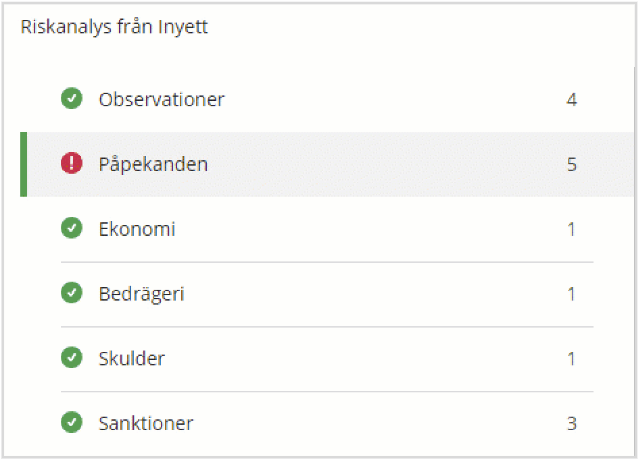The height and width of the screenshot is (460, 639).
Task: Click the Riskanalys från Inyett heading
Action: point(114,27)
